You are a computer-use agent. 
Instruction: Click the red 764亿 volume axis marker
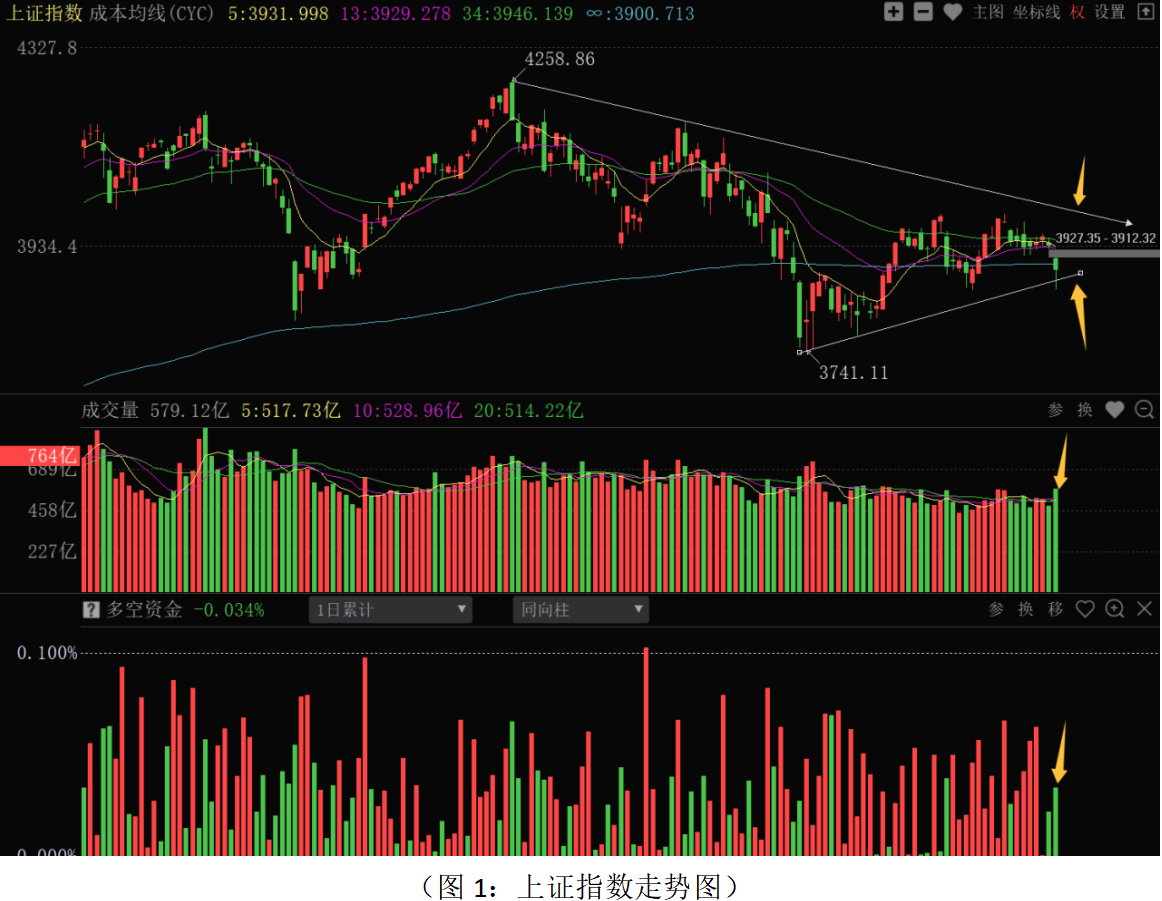pos(40,455)
